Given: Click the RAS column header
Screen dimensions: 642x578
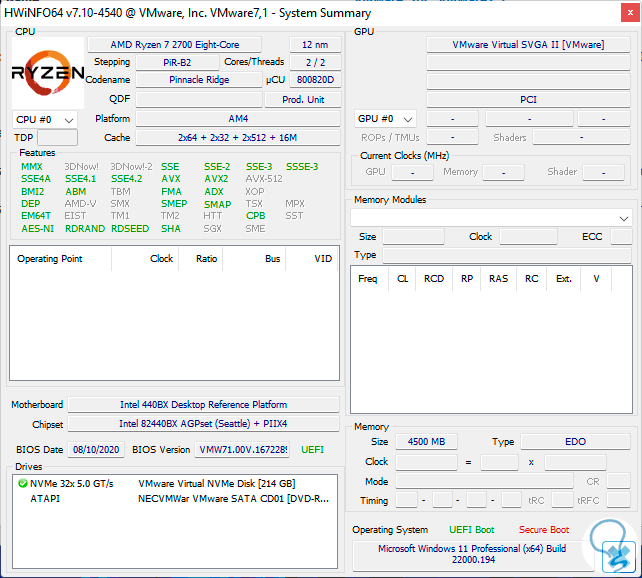Looking at the screenshot, I should (499, 279).
